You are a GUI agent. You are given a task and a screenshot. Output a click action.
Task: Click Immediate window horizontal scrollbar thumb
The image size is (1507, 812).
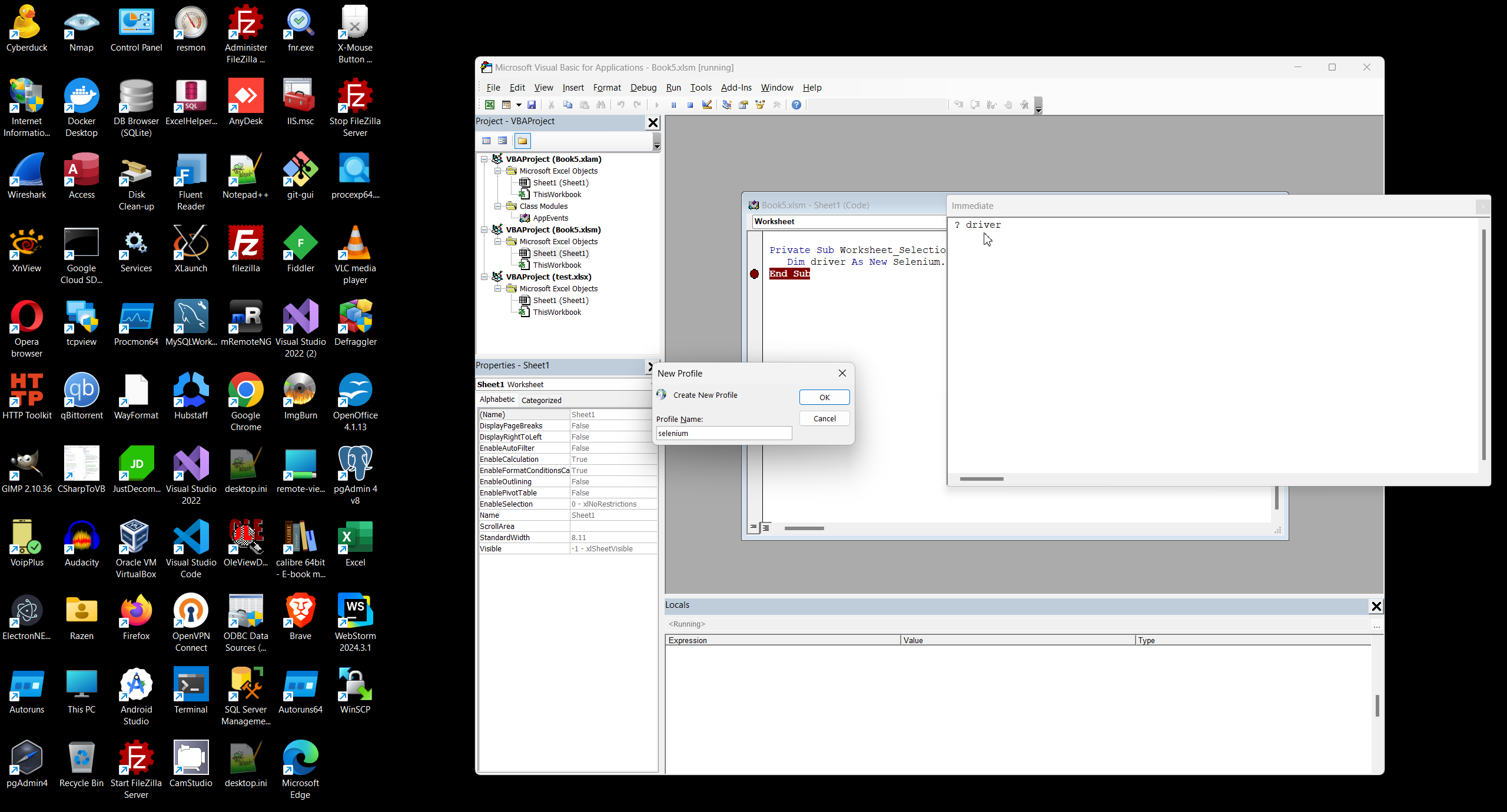click(x=981, y=479)
